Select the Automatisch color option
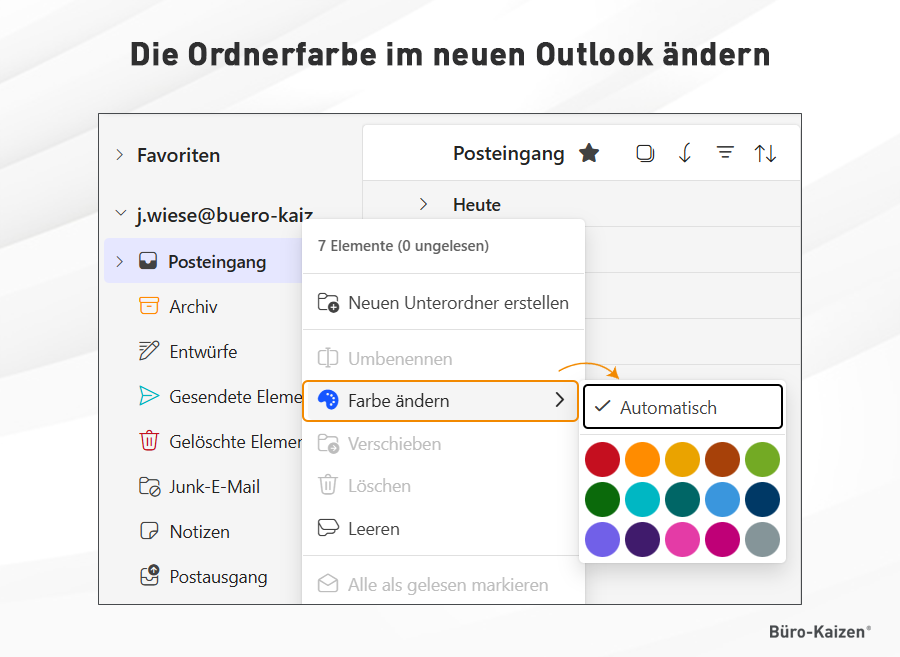The height and width of the screenshot is (657, 900). click(682, 407)
